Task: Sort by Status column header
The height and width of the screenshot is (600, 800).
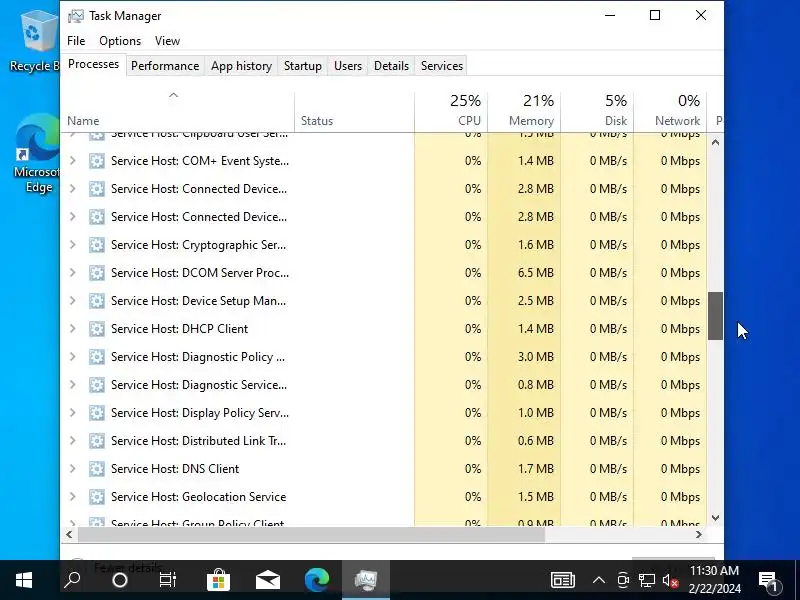Action: (x=355, y=112)
